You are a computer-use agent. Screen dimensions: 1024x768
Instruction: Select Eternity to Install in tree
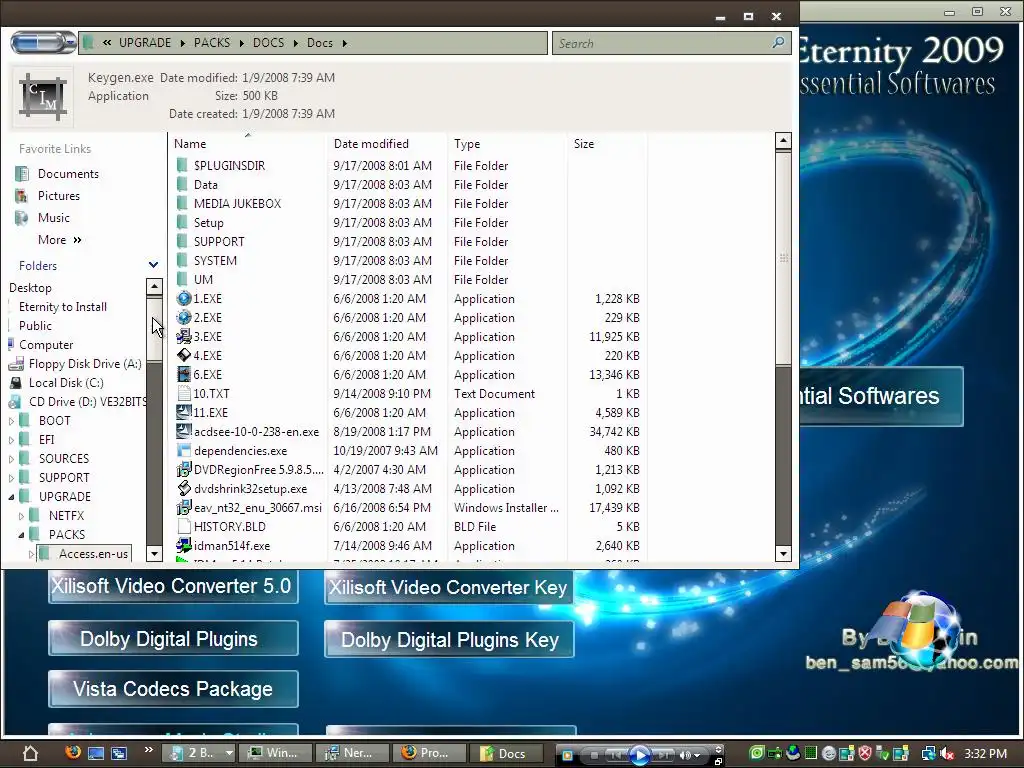tap(63, 307)
